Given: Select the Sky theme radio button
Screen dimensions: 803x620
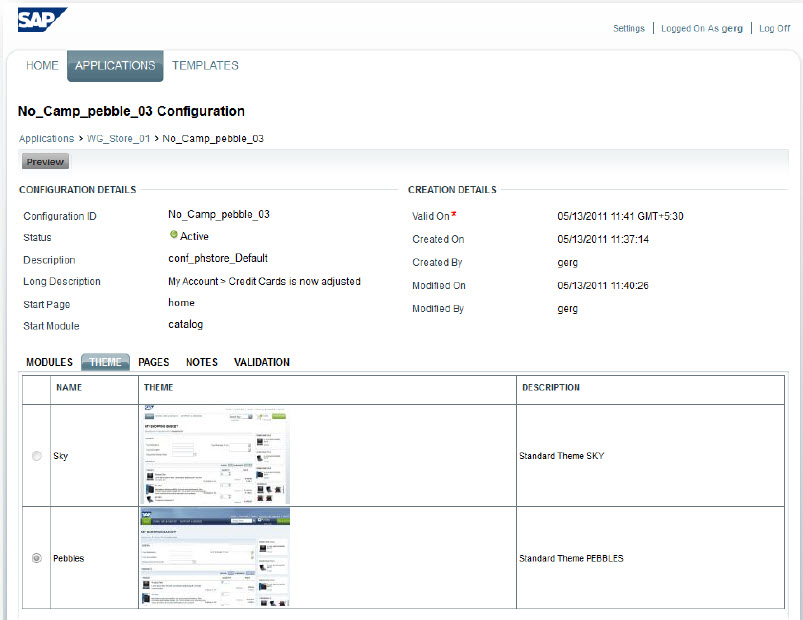Looking at the screenshot, I should coord(37,456).
